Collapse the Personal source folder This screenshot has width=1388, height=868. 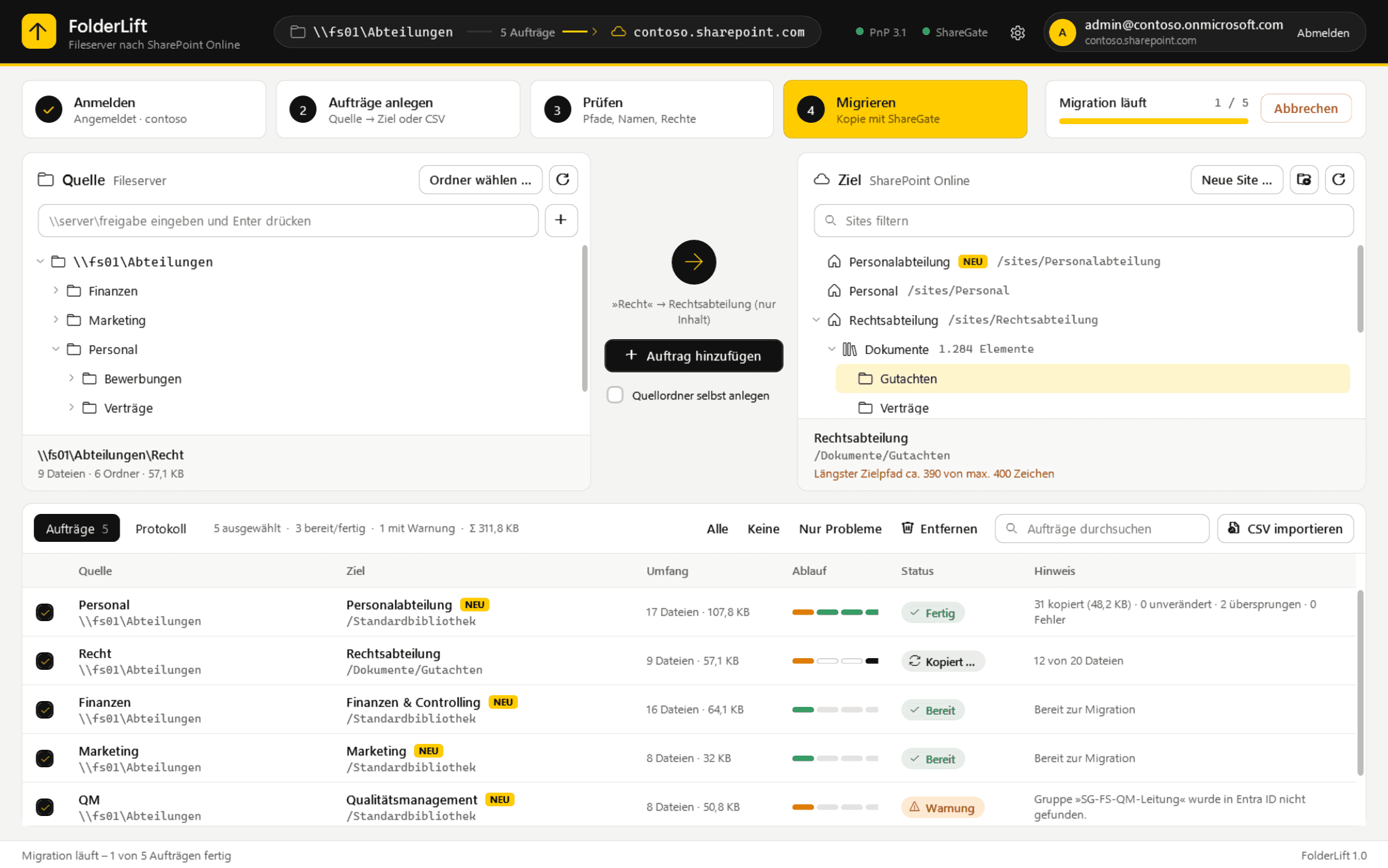tap(56, 349)
